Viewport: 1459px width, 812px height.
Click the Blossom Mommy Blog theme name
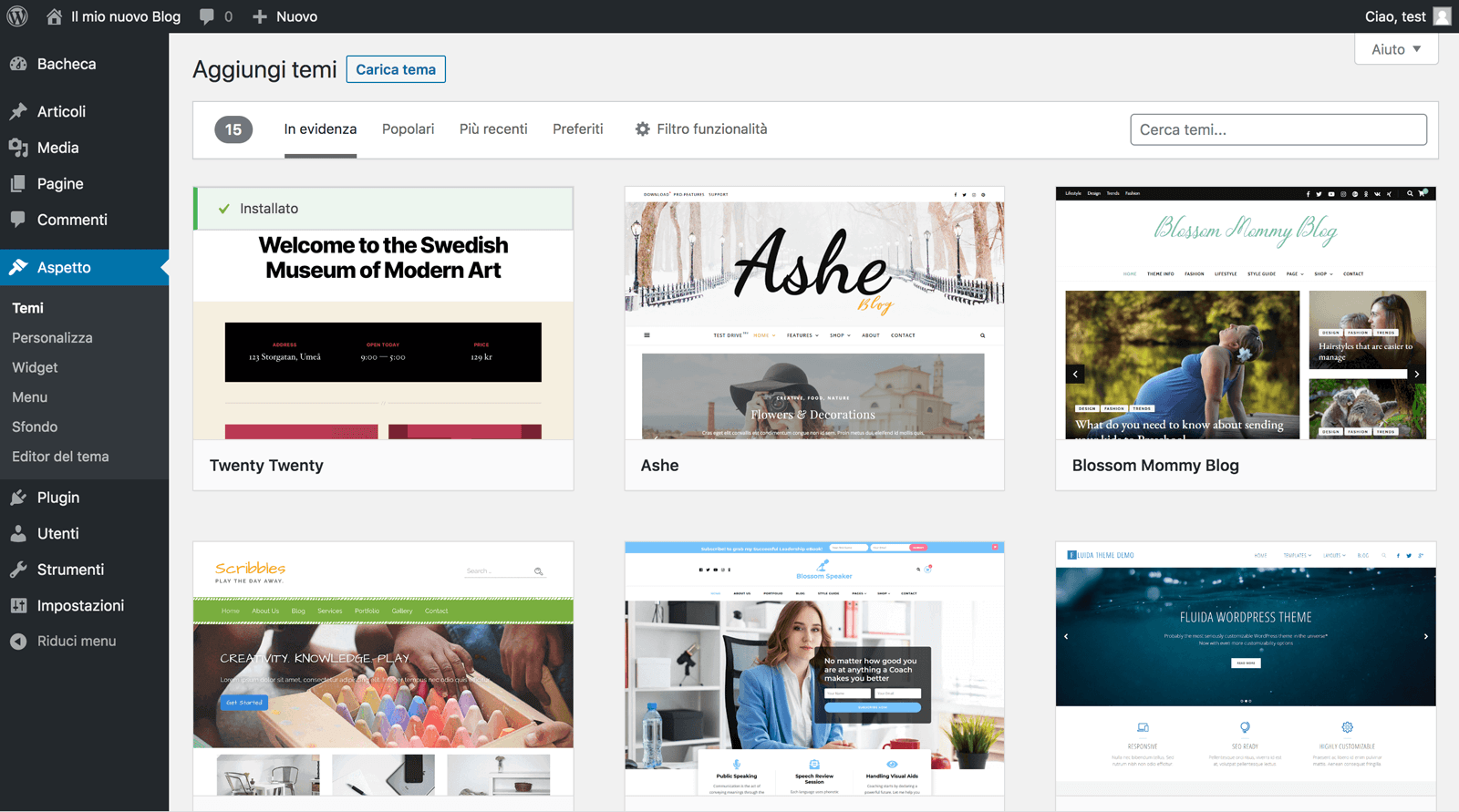coord(1155,466)
